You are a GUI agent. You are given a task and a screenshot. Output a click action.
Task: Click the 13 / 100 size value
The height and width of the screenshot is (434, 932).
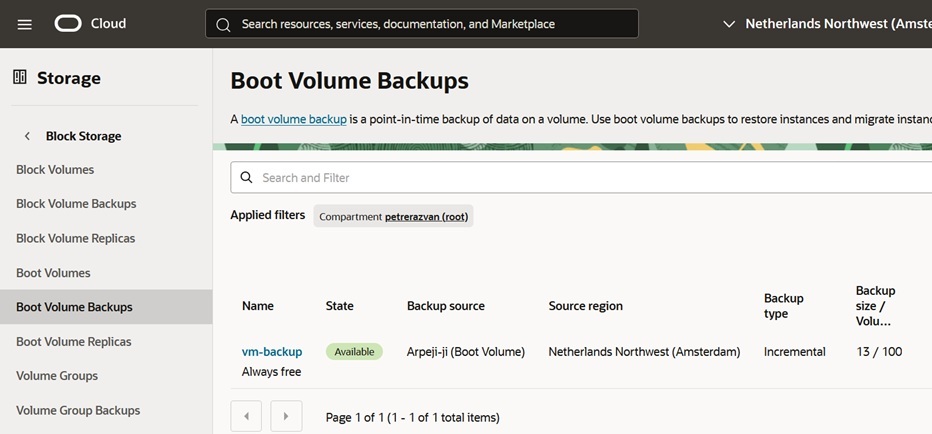(x=879, y=352)
